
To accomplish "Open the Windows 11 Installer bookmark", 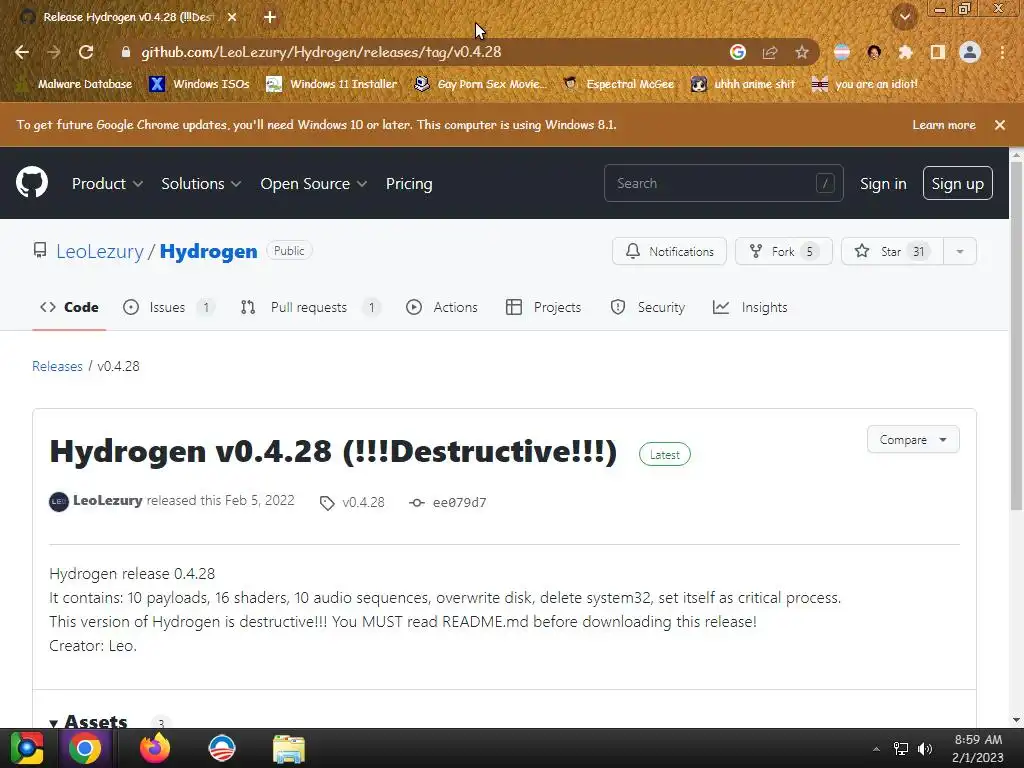I will pos(332,84).
